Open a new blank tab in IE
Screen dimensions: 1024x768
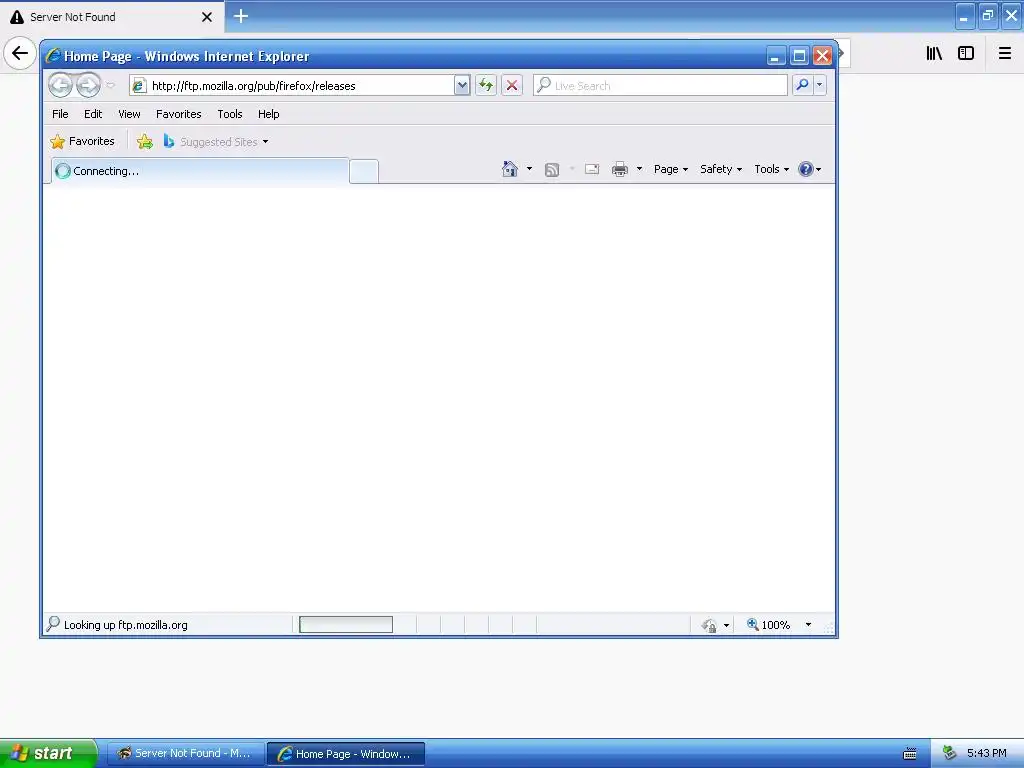pos(364,172)
